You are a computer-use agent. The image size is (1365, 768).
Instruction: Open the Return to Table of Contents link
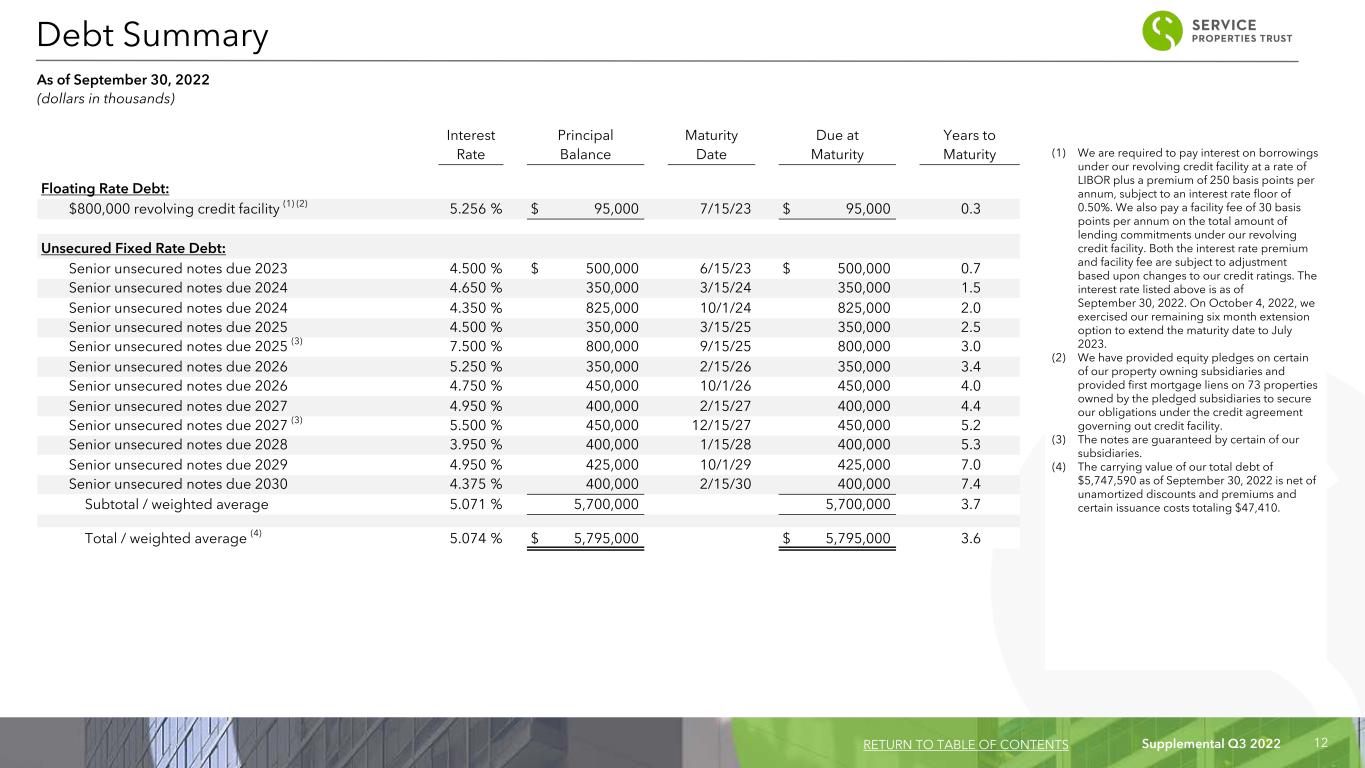point(964,744)
